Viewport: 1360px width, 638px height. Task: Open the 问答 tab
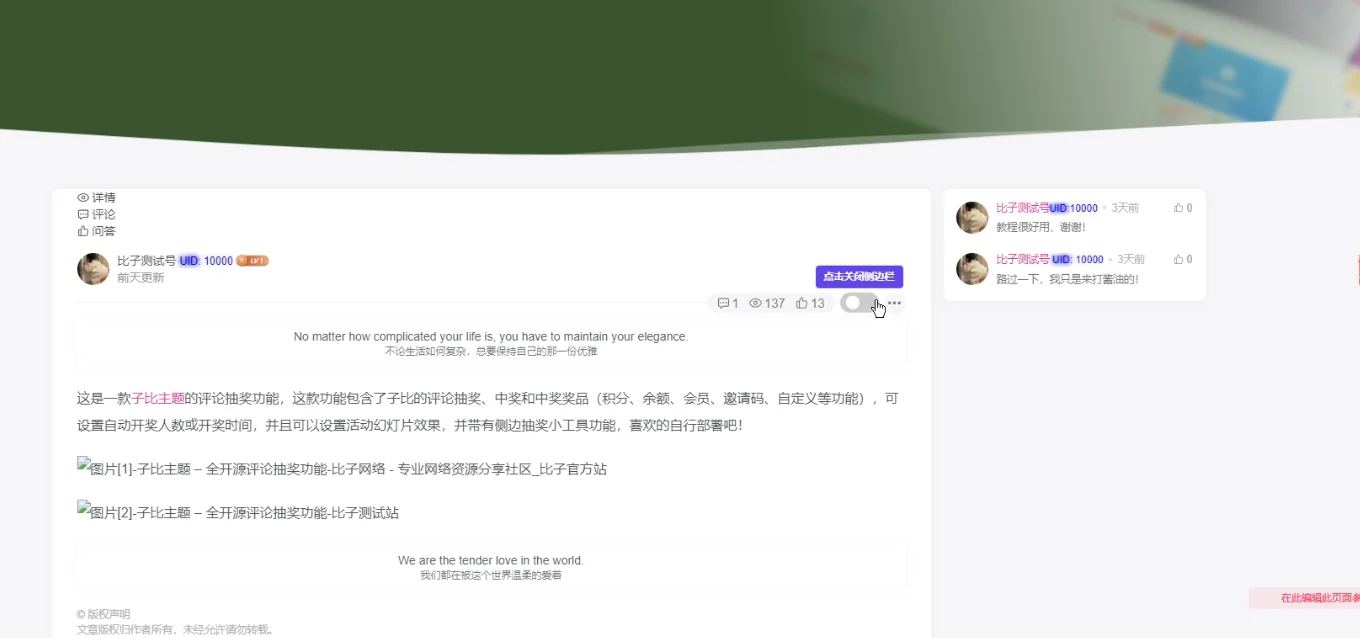pyautogui.click(x=96, y=231)
